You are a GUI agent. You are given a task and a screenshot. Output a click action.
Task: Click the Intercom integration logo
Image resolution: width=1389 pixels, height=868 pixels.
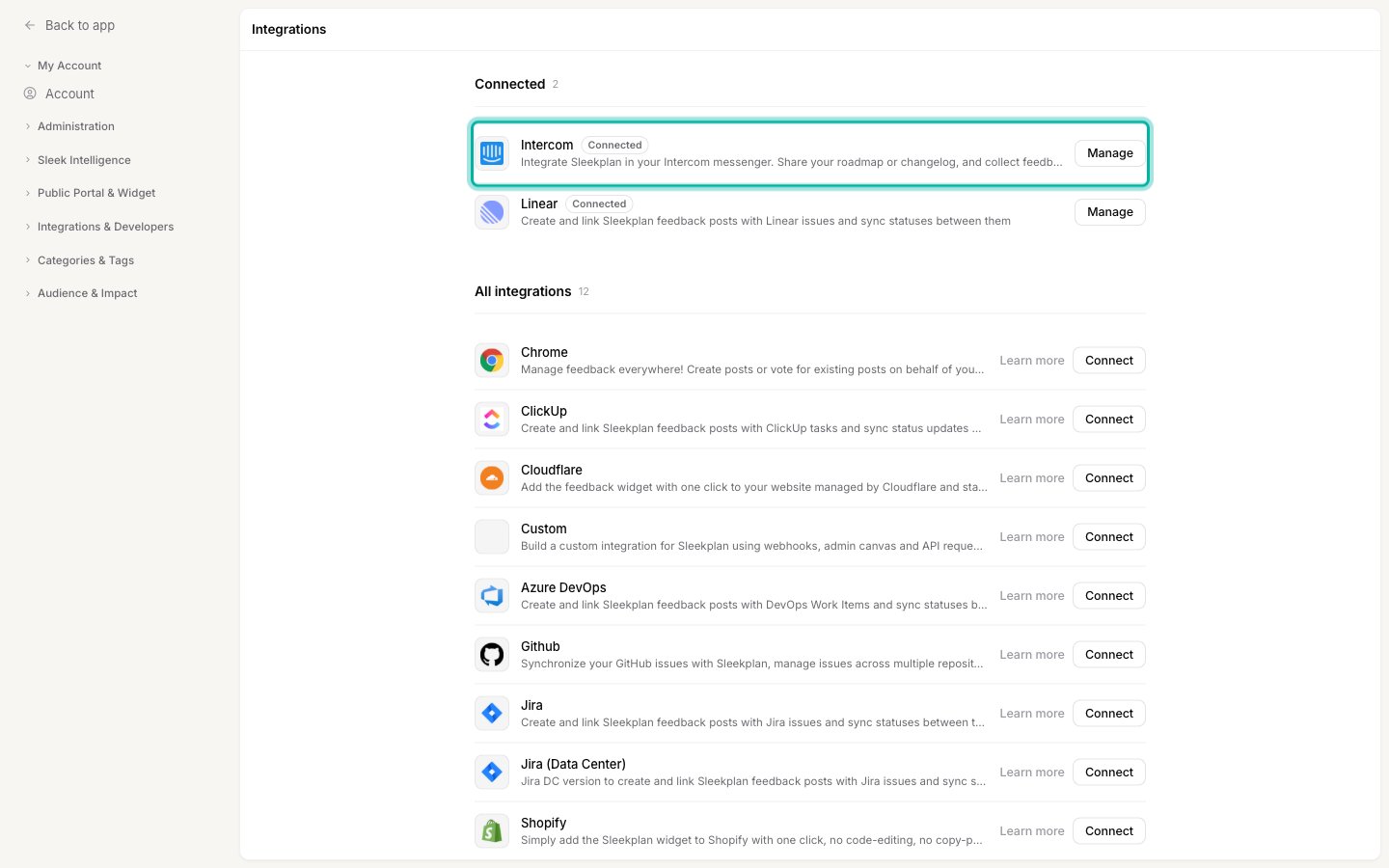492,153
